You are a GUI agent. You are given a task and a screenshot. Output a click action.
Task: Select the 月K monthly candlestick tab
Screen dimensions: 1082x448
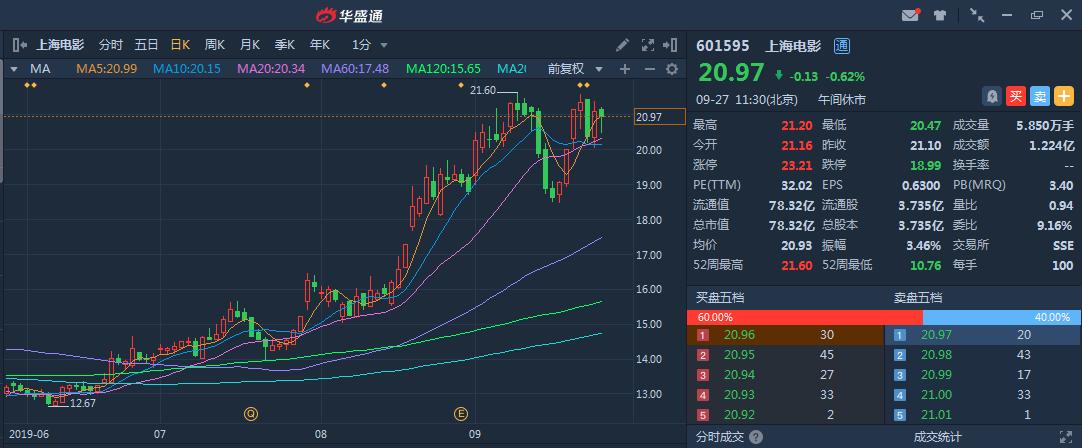pyautogui.click(x=250, y=46)
